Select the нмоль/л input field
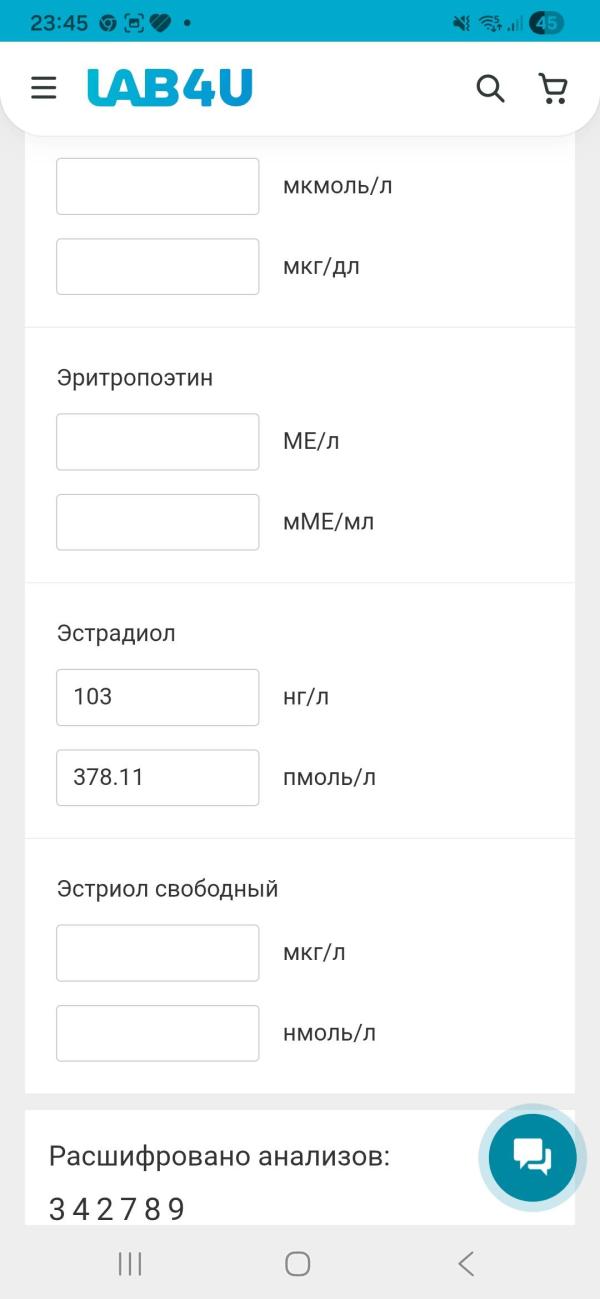 coord(157,1032)
